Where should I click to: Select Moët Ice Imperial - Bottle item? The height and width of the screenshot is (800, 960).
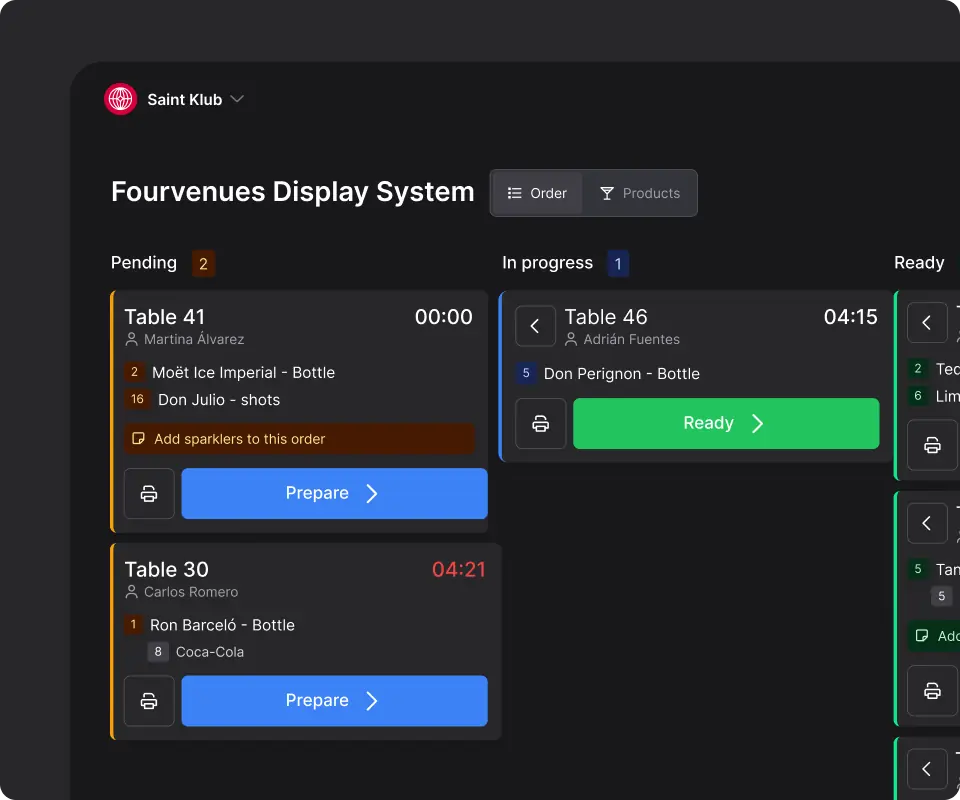243,372
